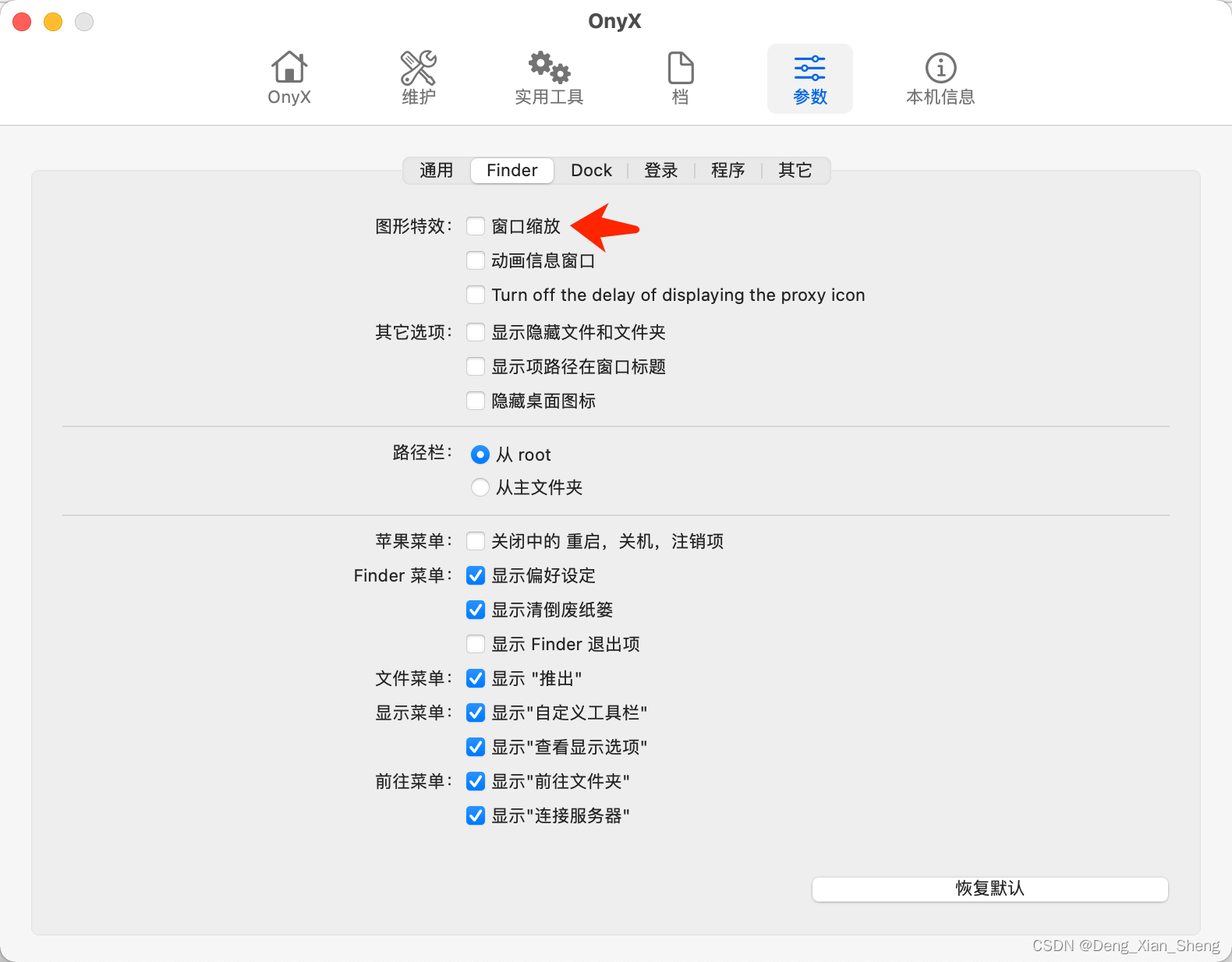Uncheck 显示"连接服务器" checkbox
1232x962 pixels.
coord(476,815)
